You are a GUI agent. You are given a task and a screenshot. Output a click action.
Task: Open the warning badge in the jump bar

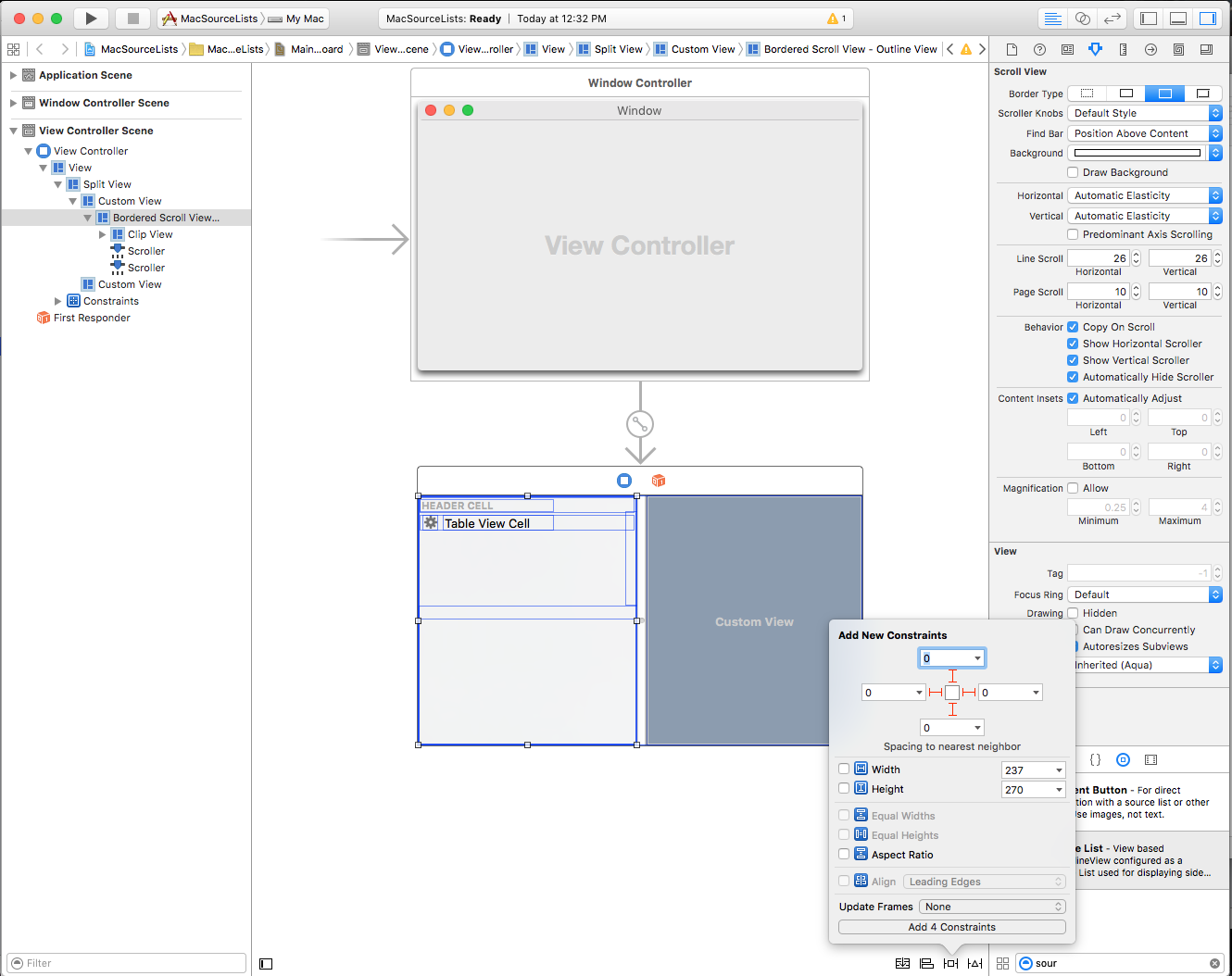[965, 49]
